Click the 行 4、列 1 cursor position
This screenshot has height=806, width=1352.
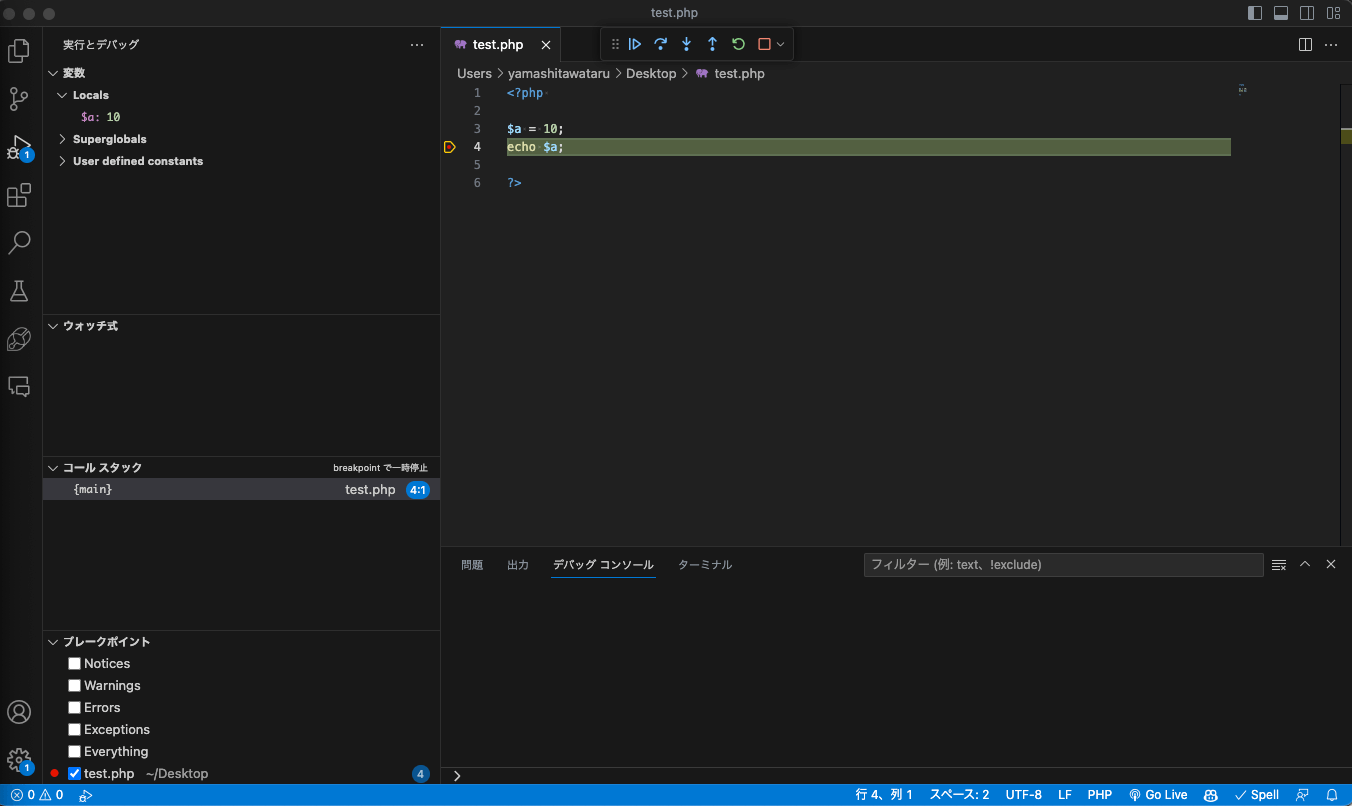click(884, 795)
